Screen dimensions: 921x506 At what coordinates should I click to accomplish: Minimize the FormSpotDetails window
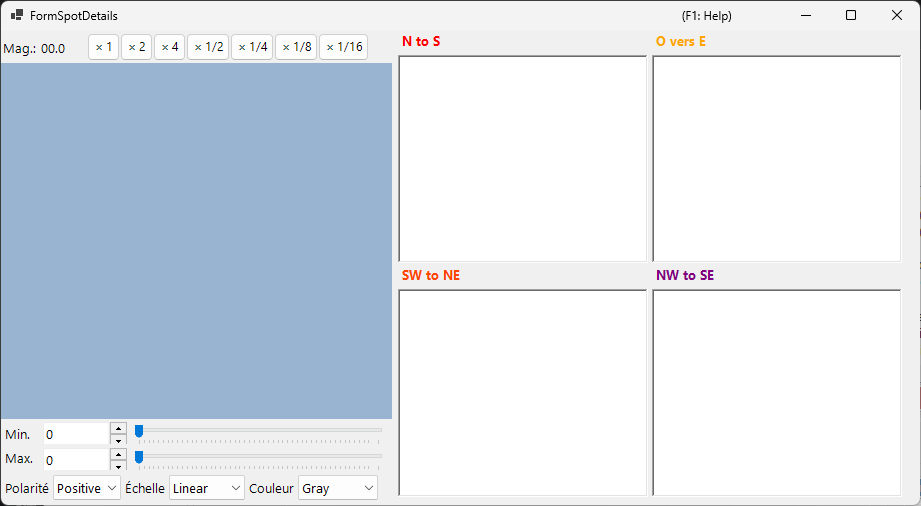click(x=806, y=15)
